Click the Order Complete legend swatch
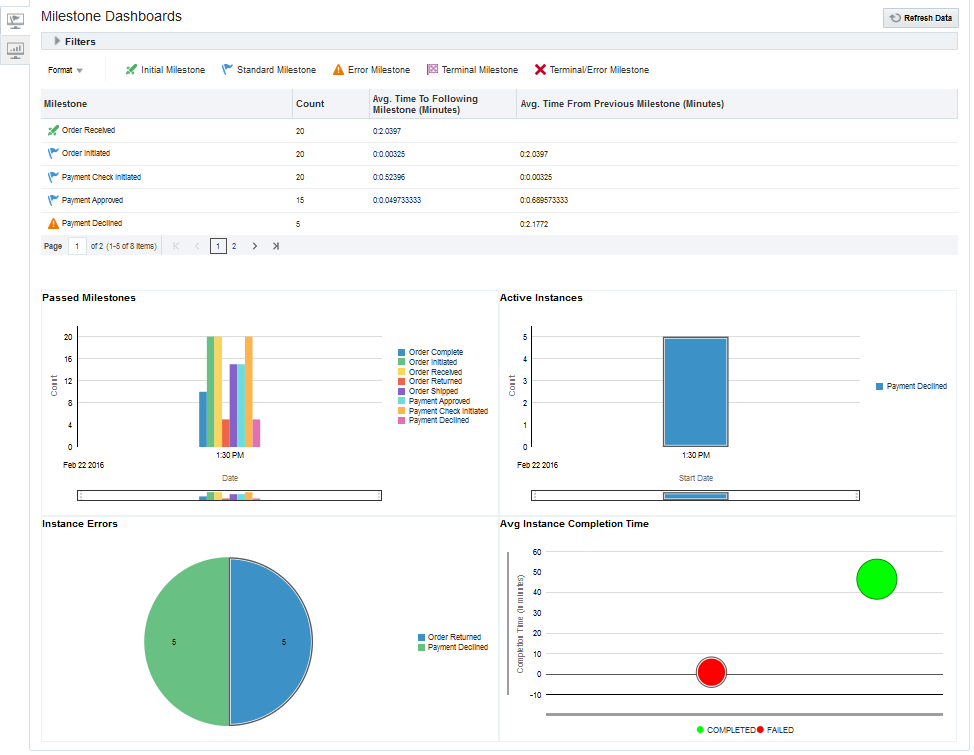This screenshot has width=974, height=755. coord(402,352)
